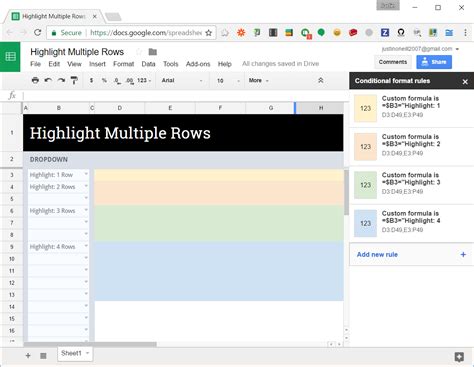Open the Highlight: 1 yellow rule

pyautogui.click(x=412, y=108)
